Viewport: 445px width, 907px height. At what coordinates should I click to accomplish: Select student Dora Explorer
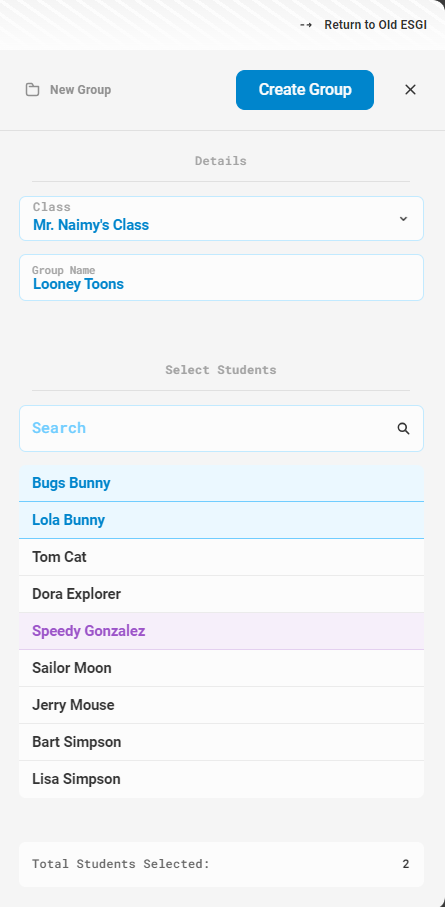222,594
